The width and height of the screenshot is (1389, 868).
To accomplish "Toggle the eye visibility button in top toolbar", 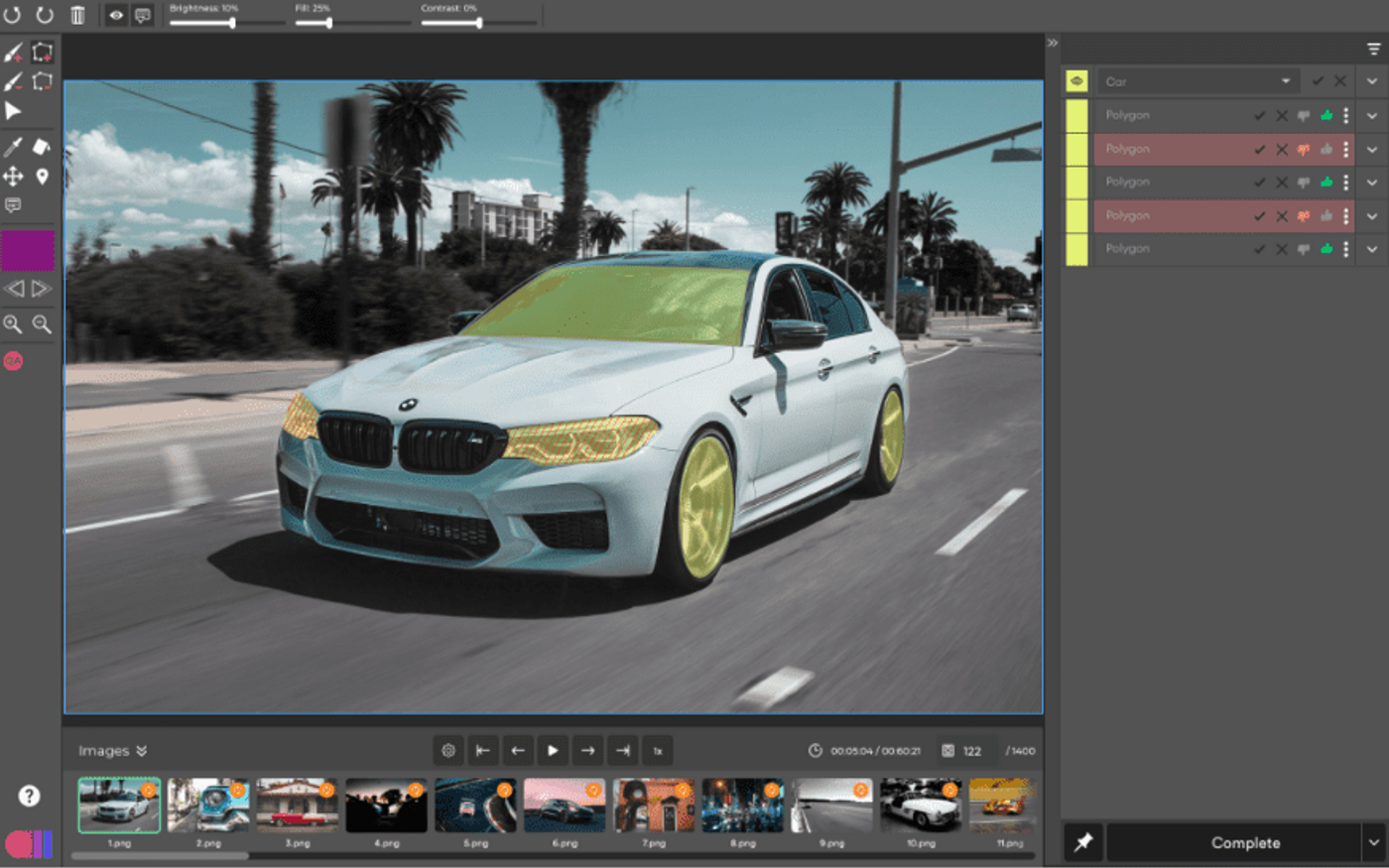I will (116, 15).
